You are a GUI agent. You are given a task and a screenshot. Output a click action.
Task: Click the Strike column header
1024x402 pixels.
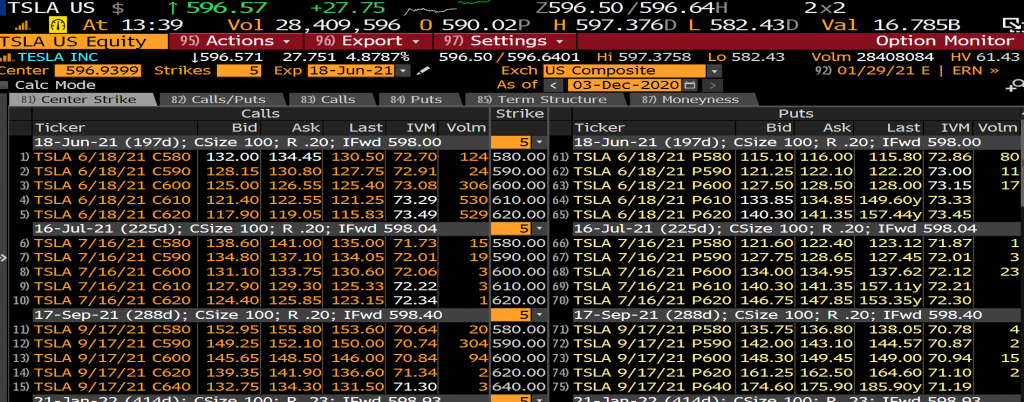(x=519, y=114)
